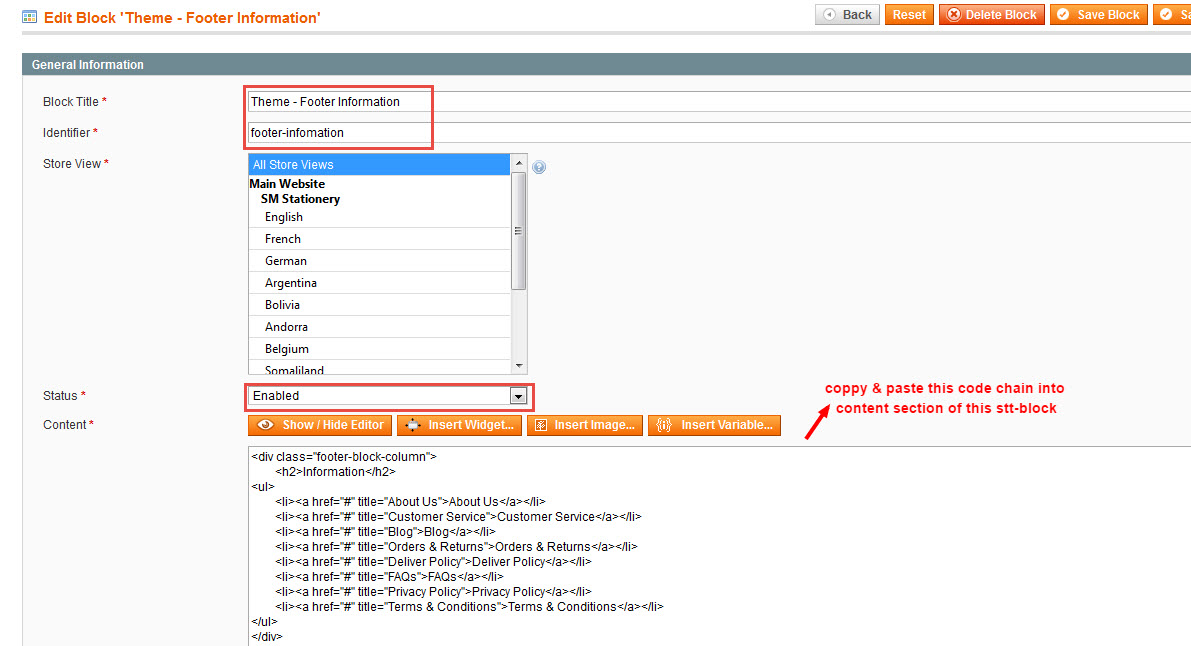Focus the Block Title input field
The width and height of the screenshot is (1191, 646).
point(719,102)
